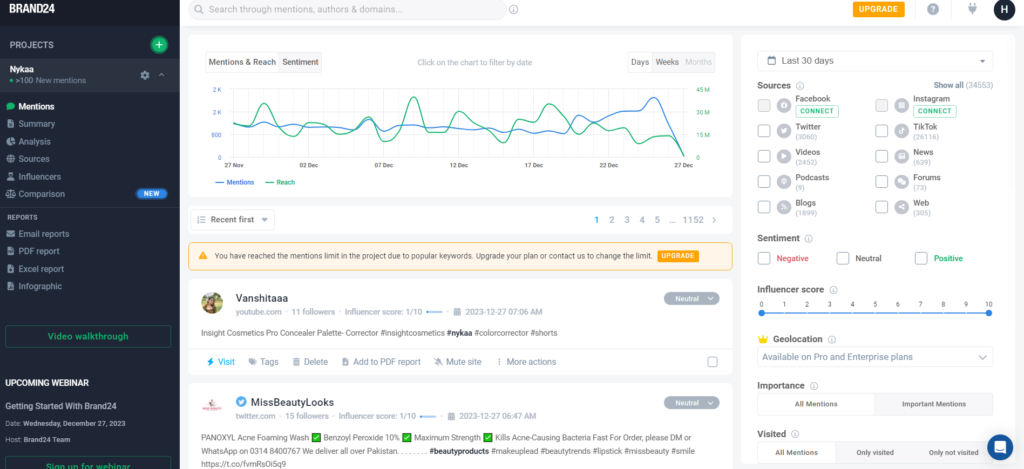
Task: Connect the Facebook source
Action: [816, 111]
